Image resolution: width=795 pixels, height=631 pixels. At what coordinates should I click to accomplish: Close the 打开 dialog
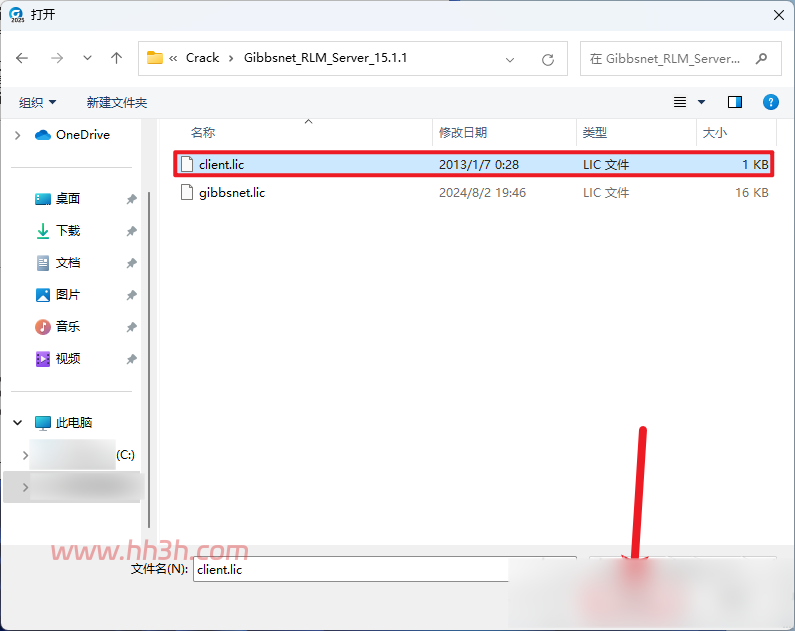coord(779,15)
